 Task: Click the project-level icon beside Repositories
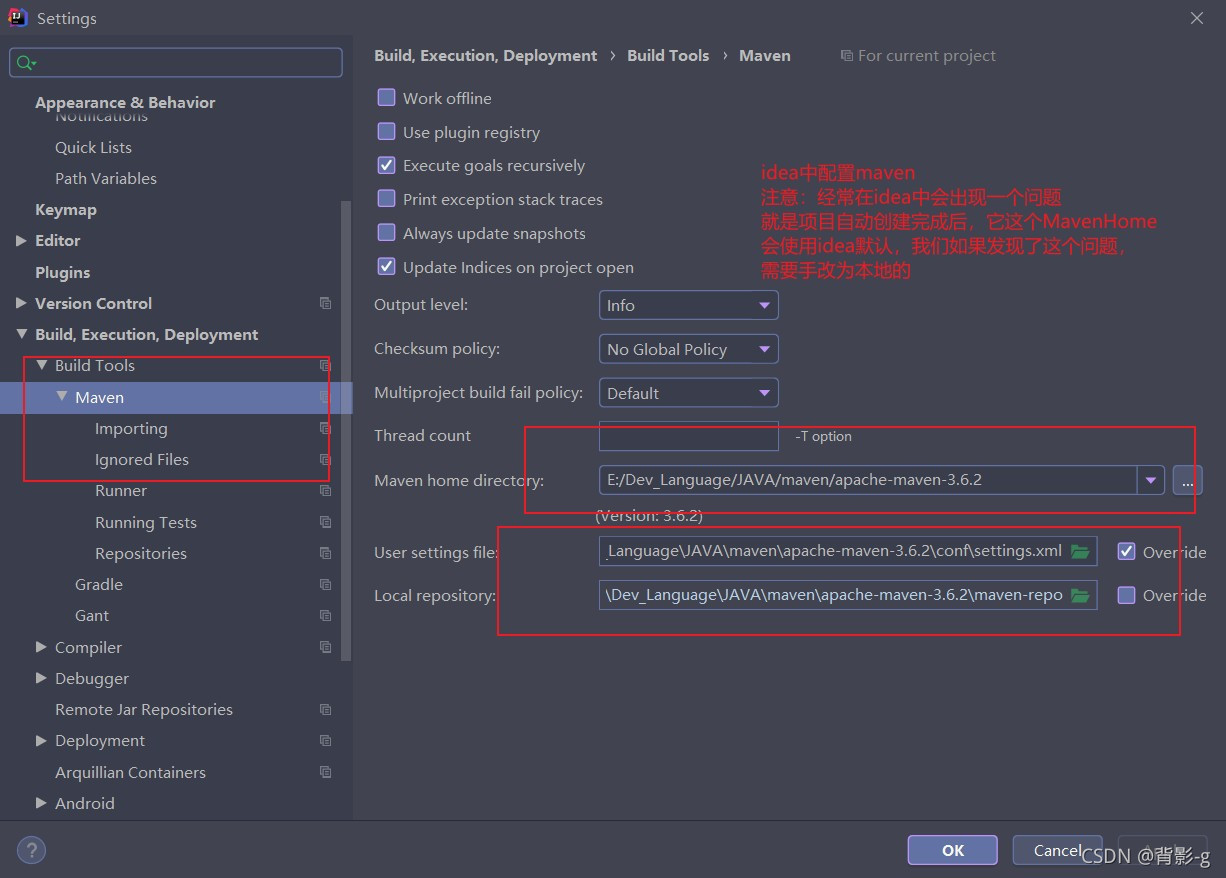click(325, 553)
